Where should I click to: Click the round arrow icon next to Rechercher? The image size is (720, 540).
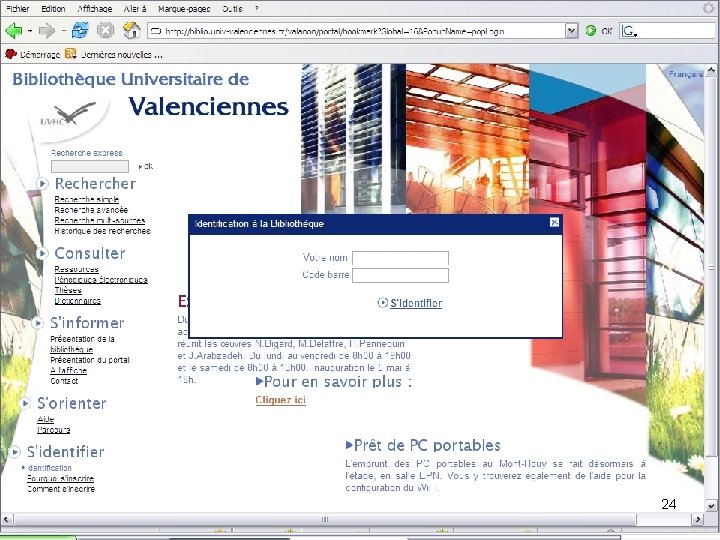42,184
